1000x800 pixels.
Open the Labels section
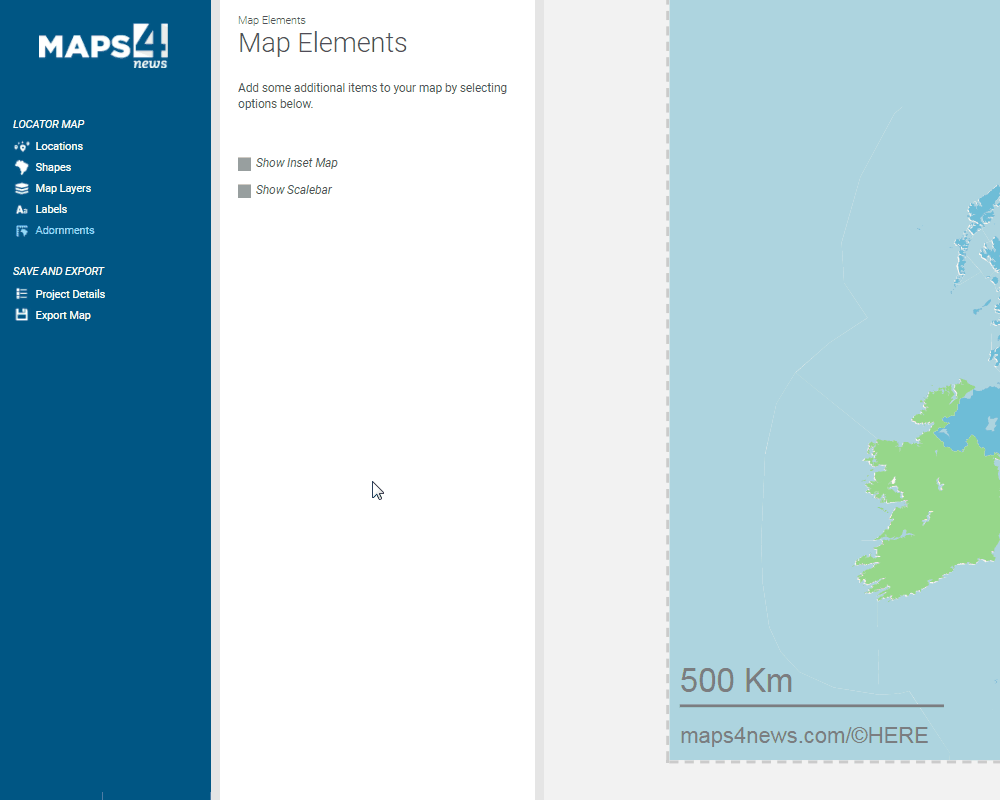point(51,209)
